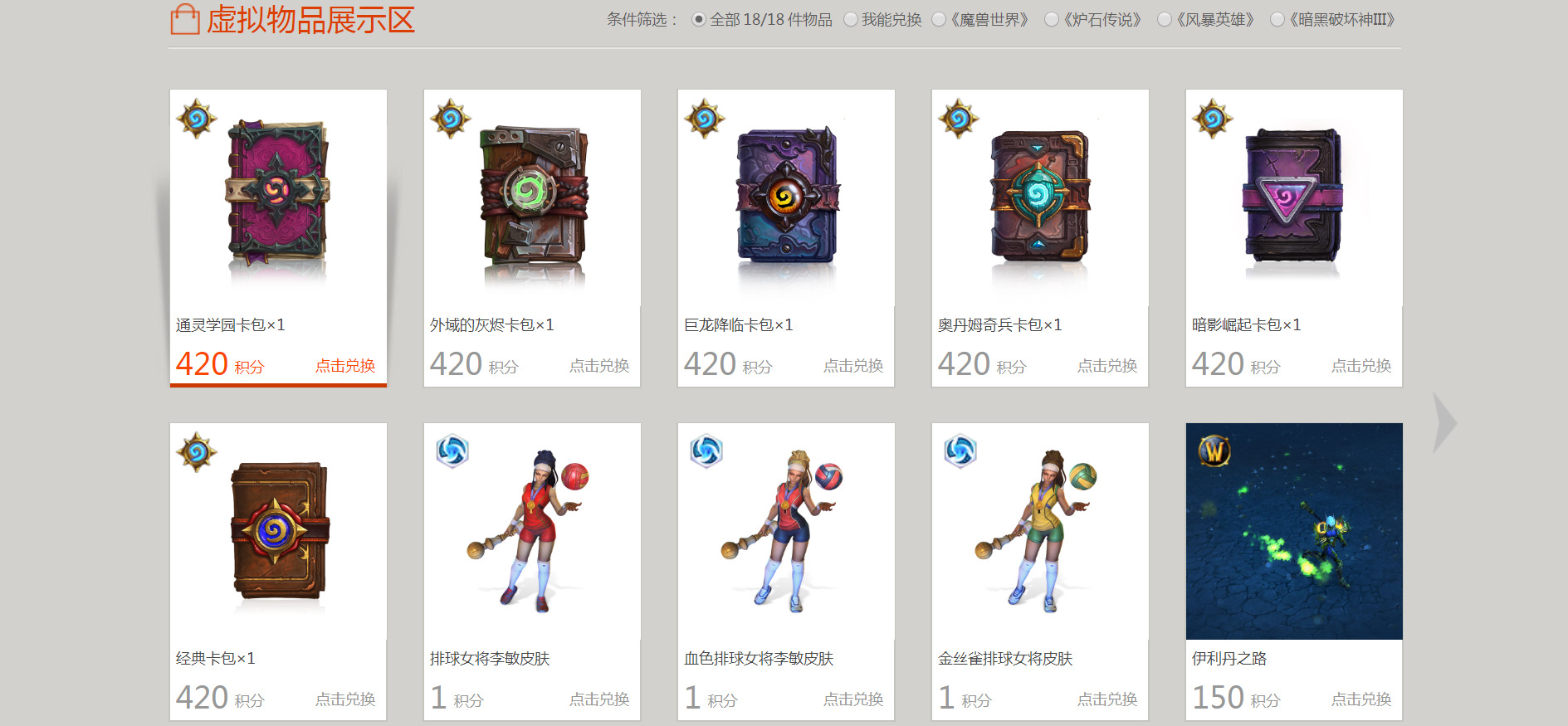
Task: Click Hearthstone badge on 外域的灰烬卡包 card
Action: (x=451, y=119)
